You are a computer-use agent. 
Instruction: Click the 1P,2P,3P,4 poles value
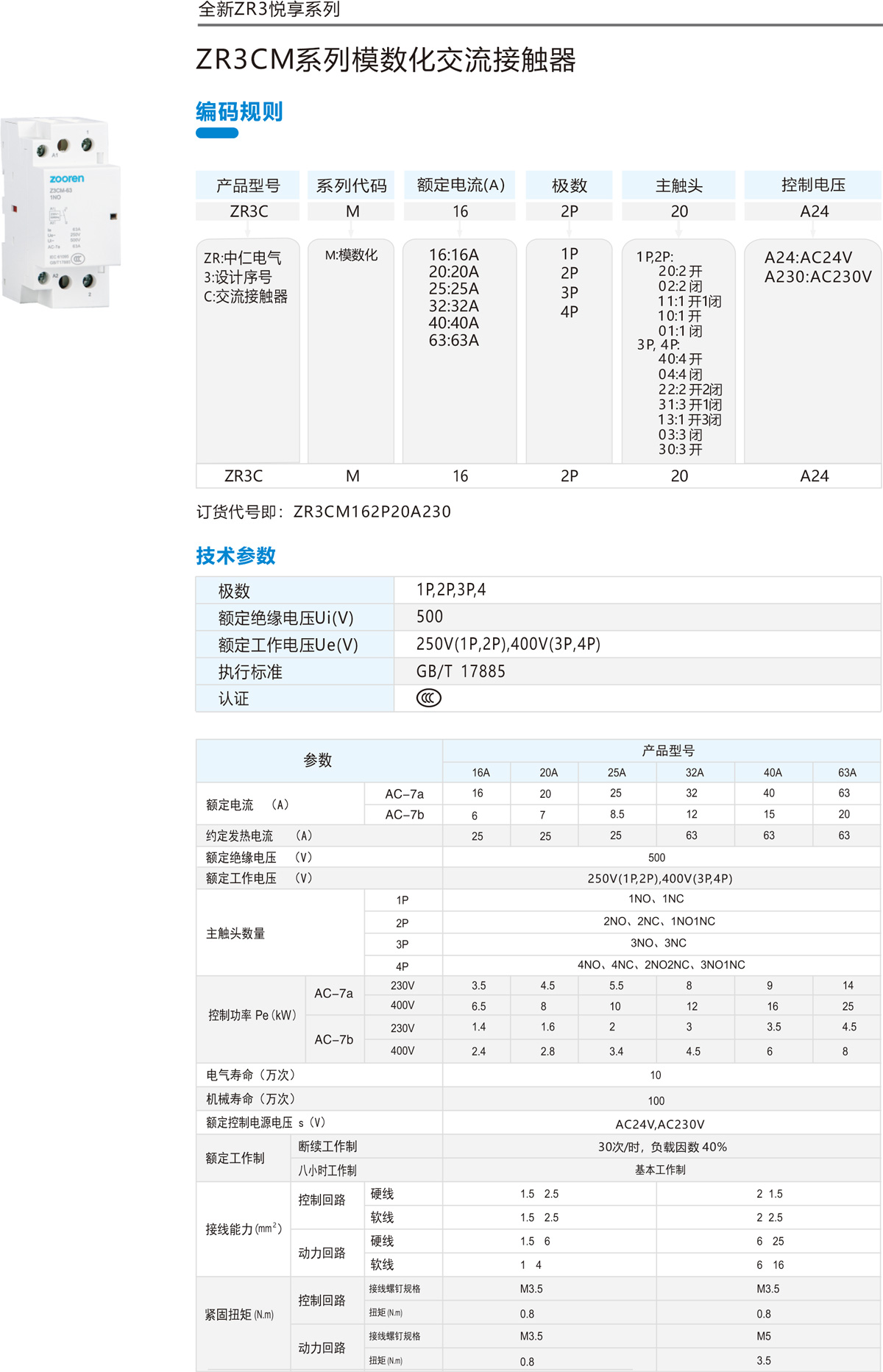point(451,590)
